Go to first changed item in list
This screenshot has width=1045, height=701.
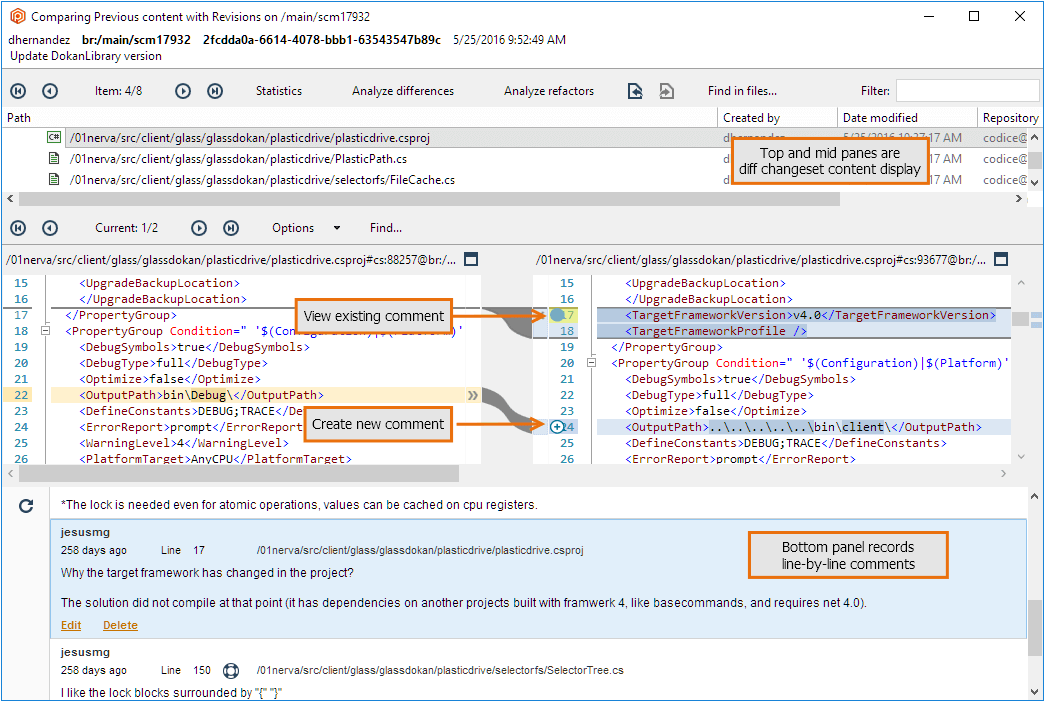[18, 91]
